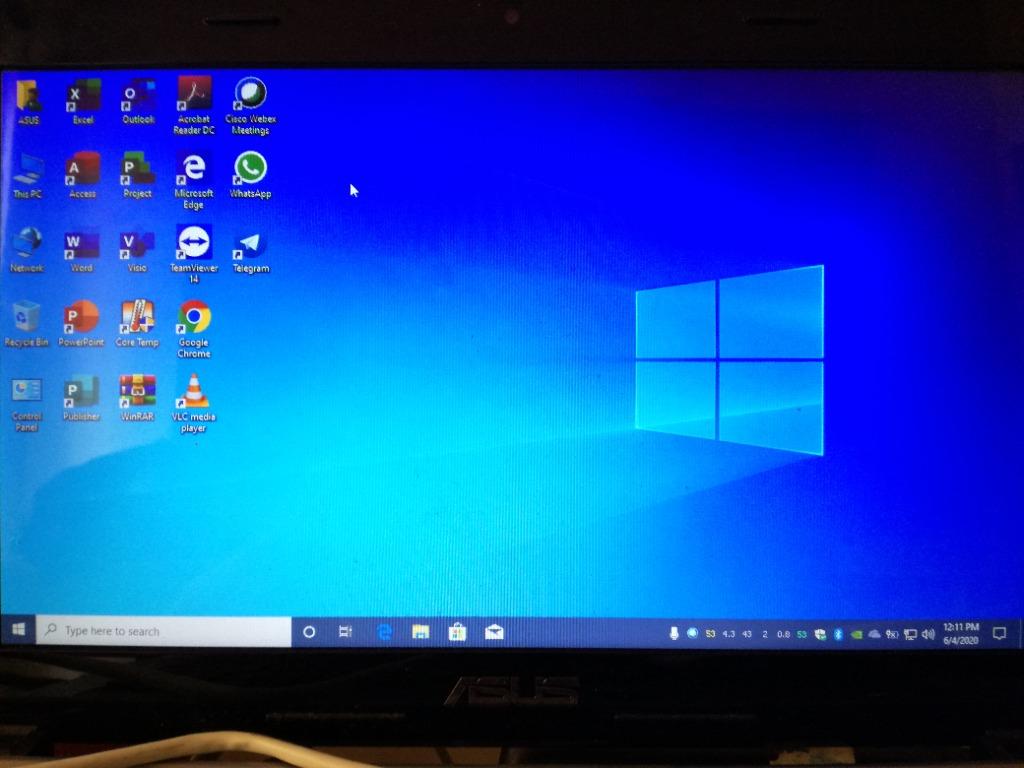Screen dimensions: 1024x768
Task: Open File Explorer from the taskbar
Action: point(421,632)
